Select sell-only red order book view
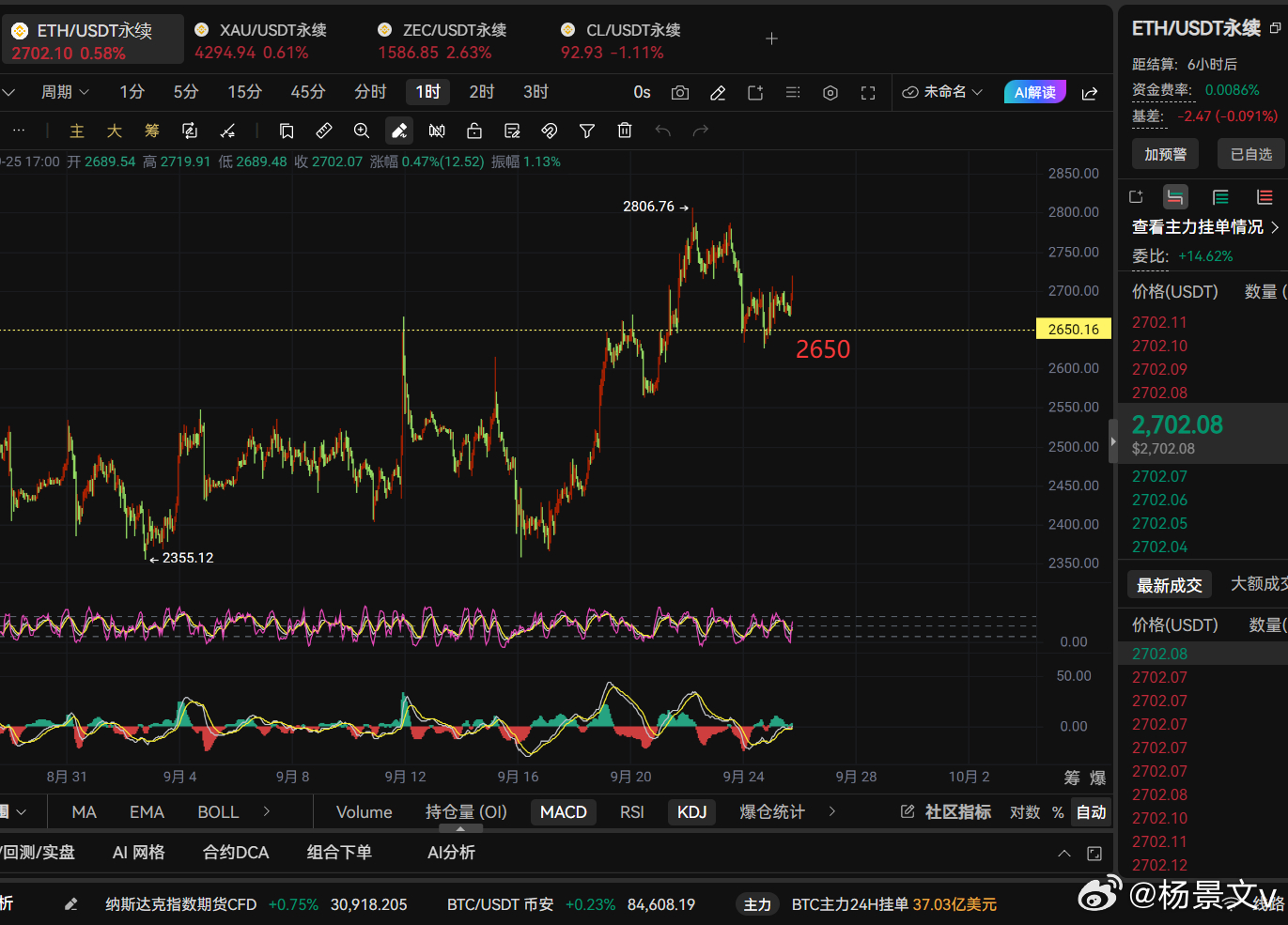Image resolution: width=1288 pixels, height=925 pixels. point(1265,197)
